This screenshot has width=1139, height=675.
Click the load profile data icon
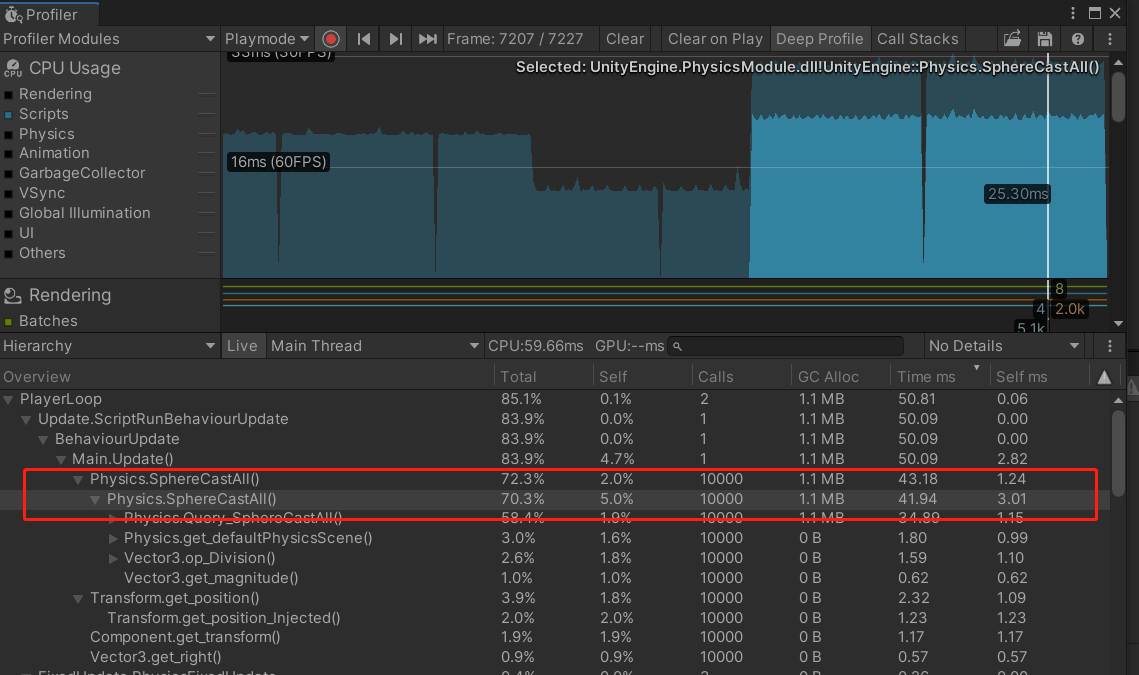[1011, 38]
